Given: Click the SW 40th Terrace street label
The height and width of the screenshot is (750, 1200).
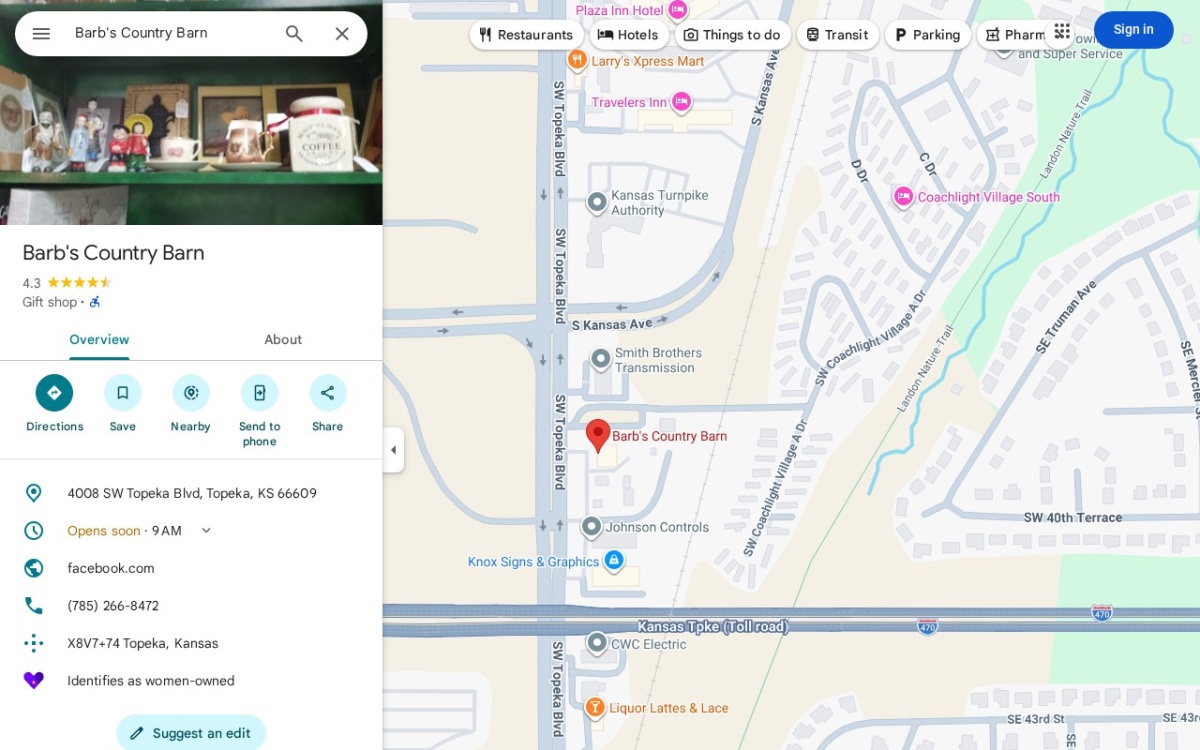Looking at the screenshot, I should (x=1073, y=518).
